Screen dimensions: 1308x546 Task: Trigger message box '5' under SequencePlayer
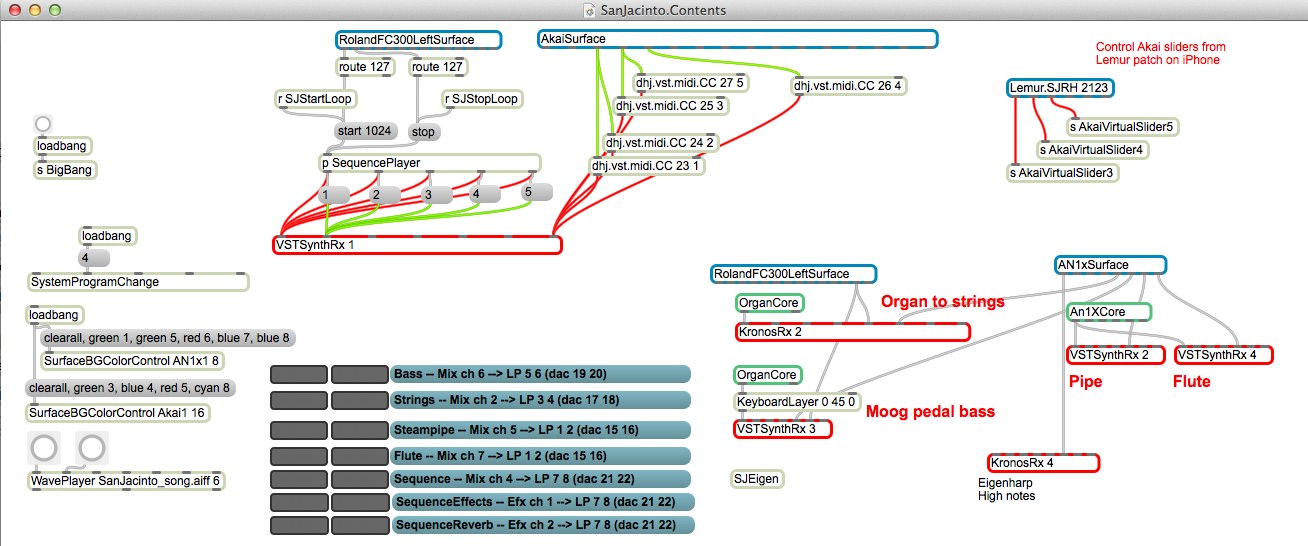(x=537, y=192)
